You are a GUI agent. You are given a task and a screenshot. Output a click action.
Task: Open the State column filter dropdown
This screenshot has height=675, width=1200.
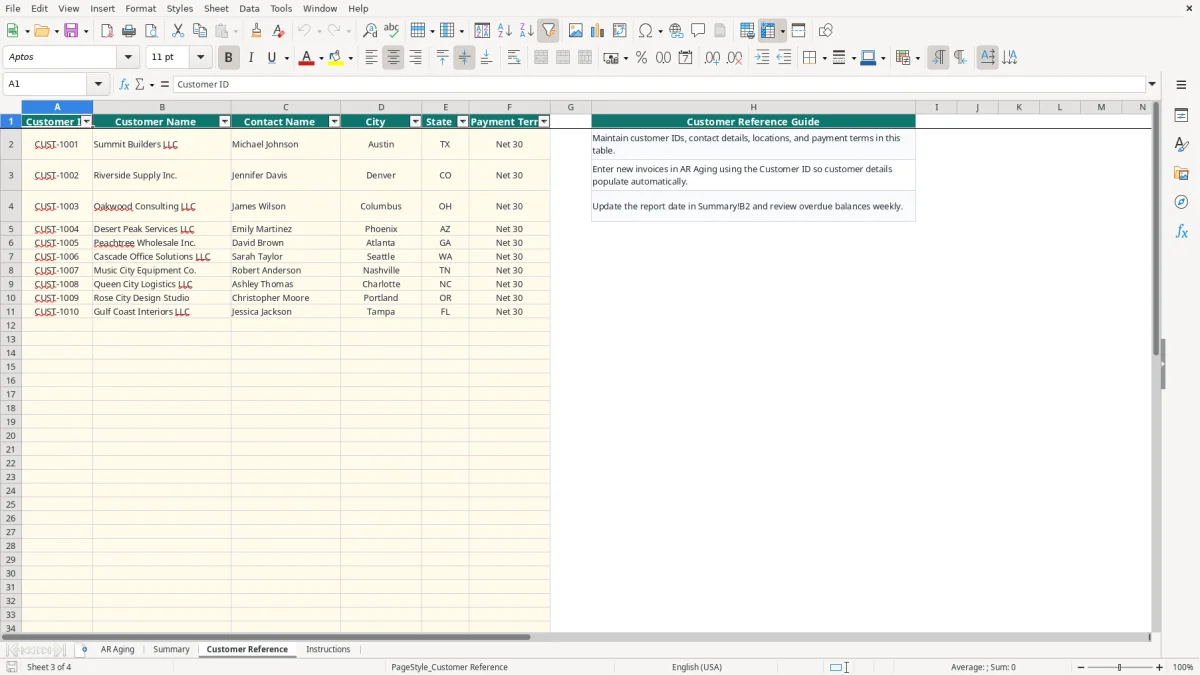(462, 122)
